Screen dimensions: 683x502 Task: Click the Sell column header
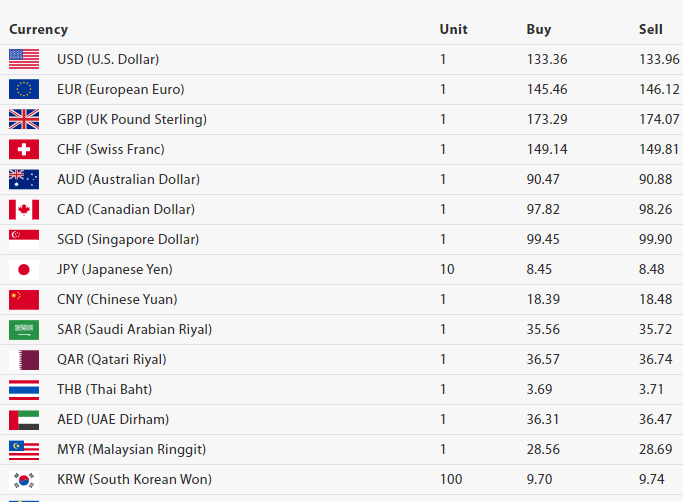651,29
